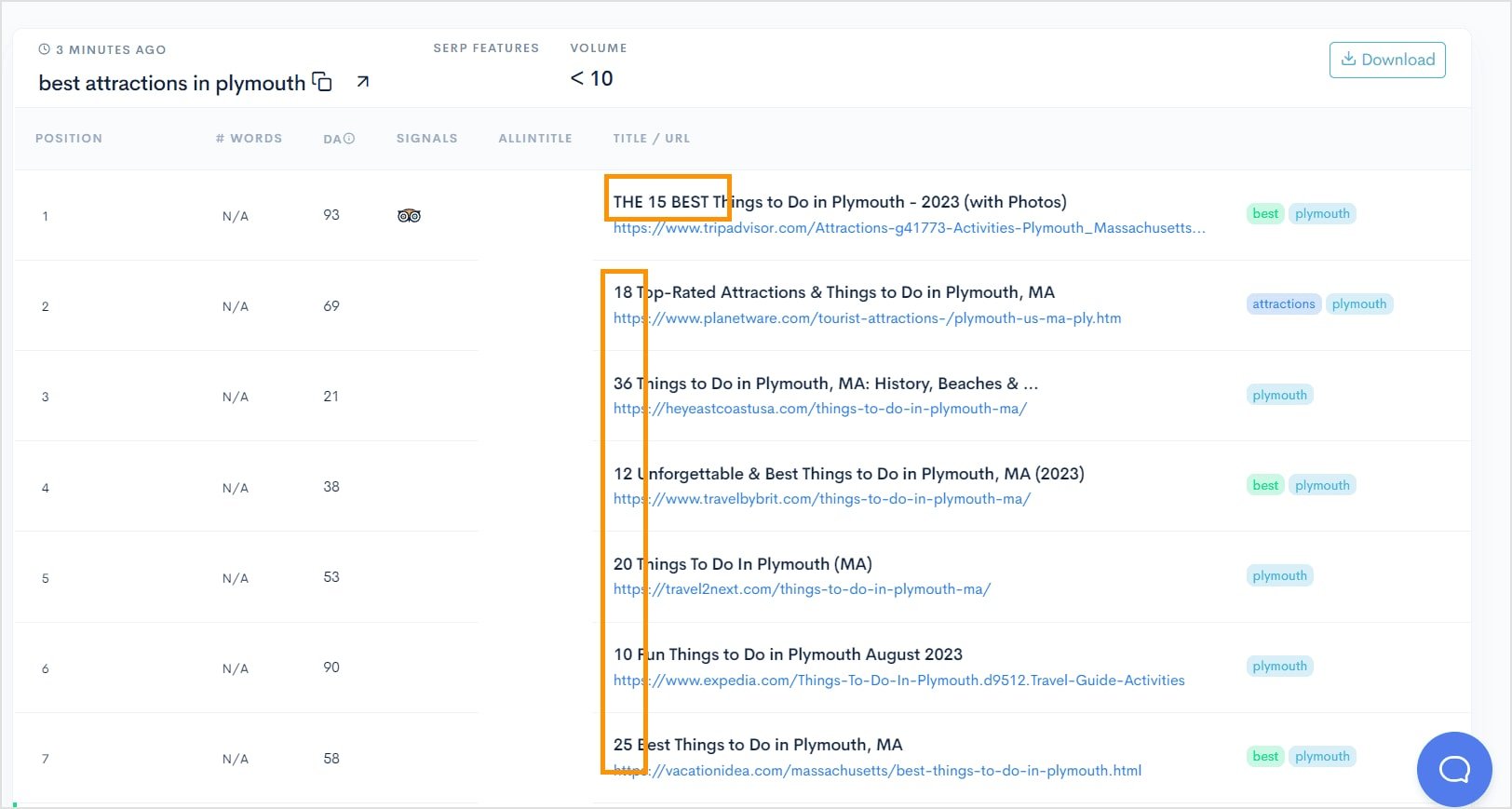Open the planetware.com tourist attractions link
Image resolution: width=1512 pixels, height=809 pixels.
coord(867,318)
